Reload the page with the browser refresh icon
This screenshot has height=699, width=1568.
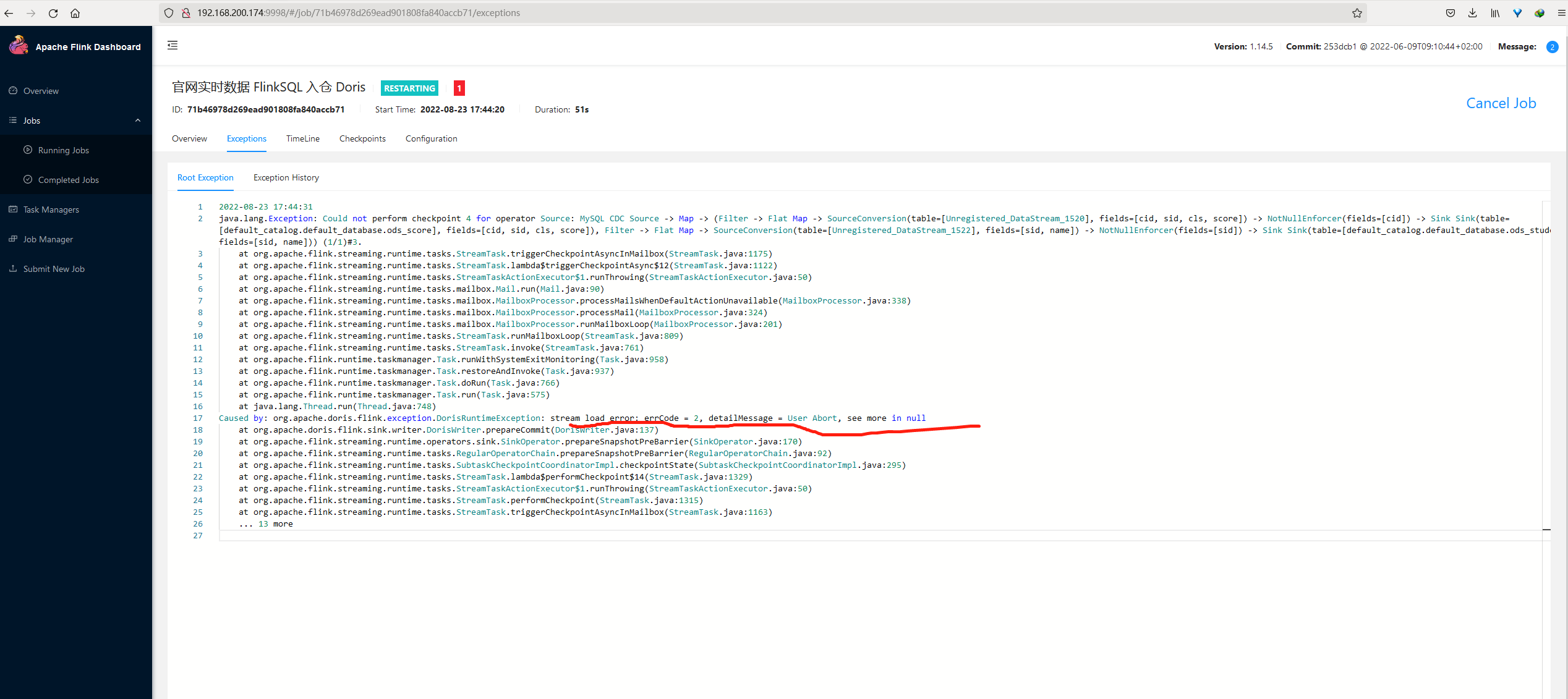(x=53, y=13)
